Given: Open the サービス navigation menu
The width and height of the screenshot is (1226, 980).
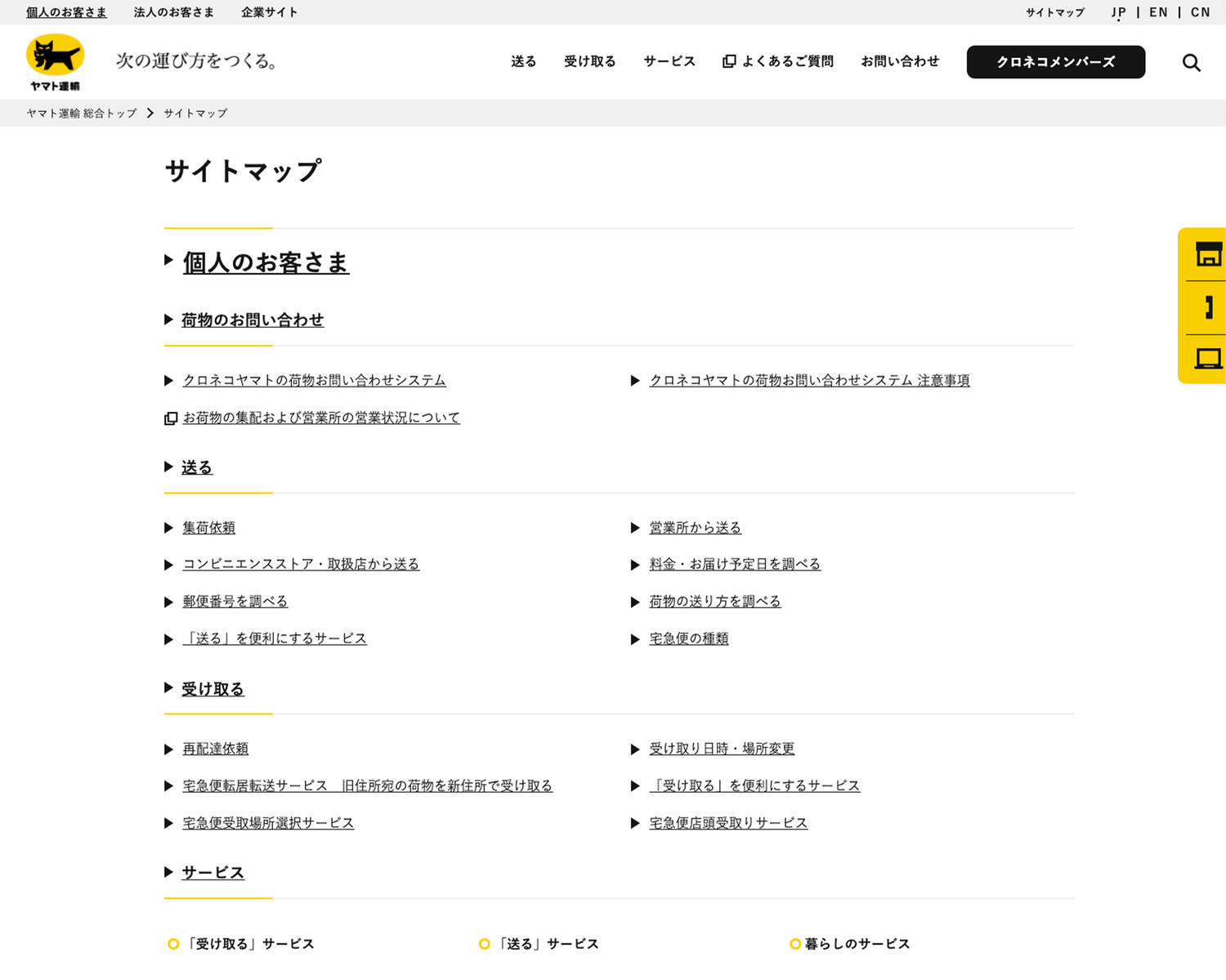Looking at the screenshot, I should pos(669,61).
